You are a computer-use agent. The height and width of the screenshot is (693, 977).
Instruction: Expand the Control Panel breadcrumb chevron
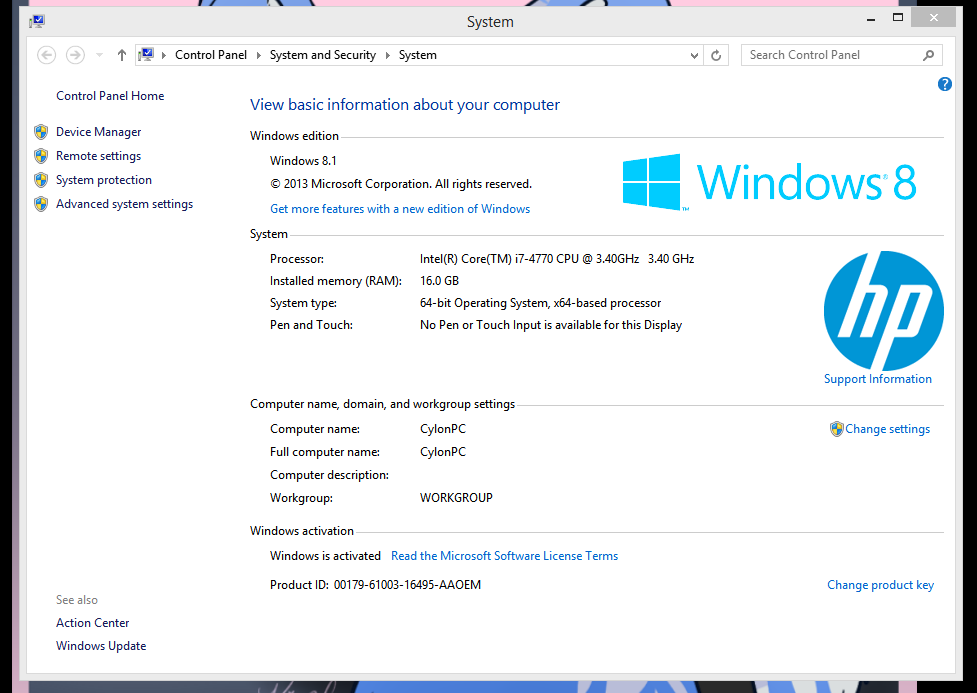pyautogui.click(x=258, y=55)
